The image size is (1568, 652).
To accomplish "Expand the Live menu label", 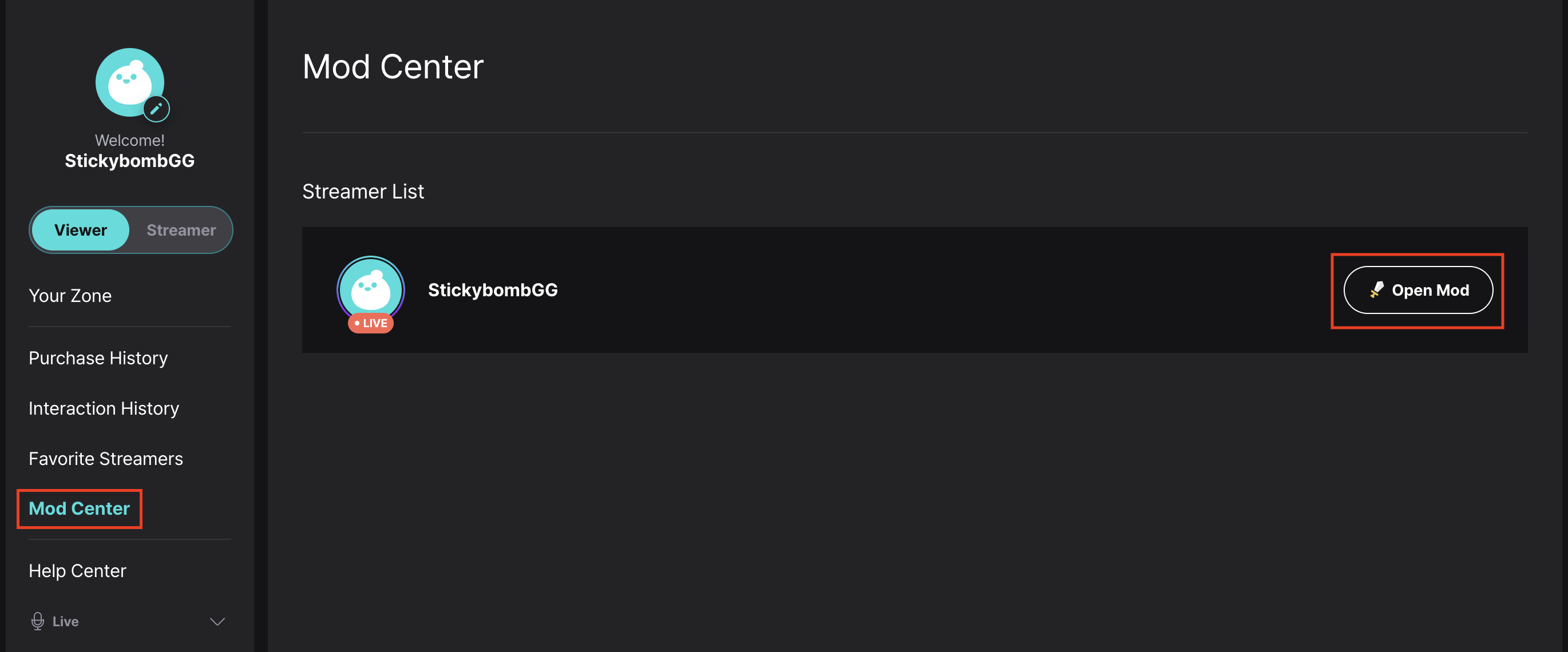I will (x=65, y=622).
